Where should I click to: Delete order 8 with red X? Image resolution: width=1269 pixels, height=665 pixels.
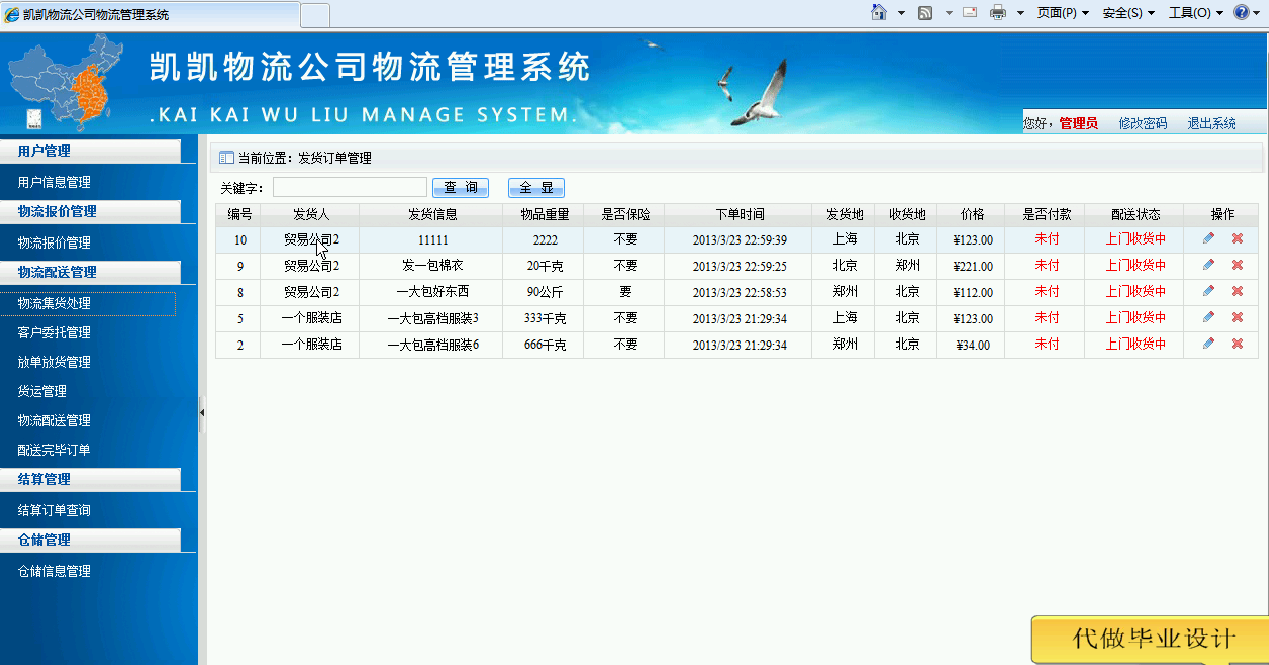click(x=1237, y=291)
